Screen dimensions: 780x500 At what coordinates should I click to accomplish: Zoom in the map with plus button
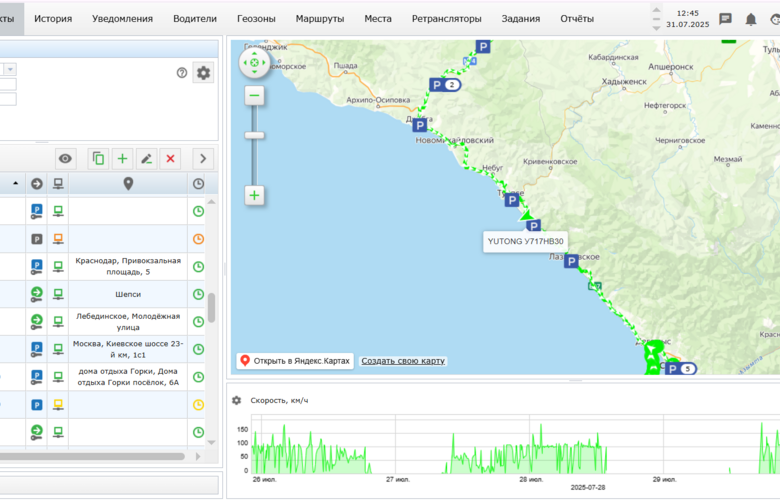tap(255, 195)
